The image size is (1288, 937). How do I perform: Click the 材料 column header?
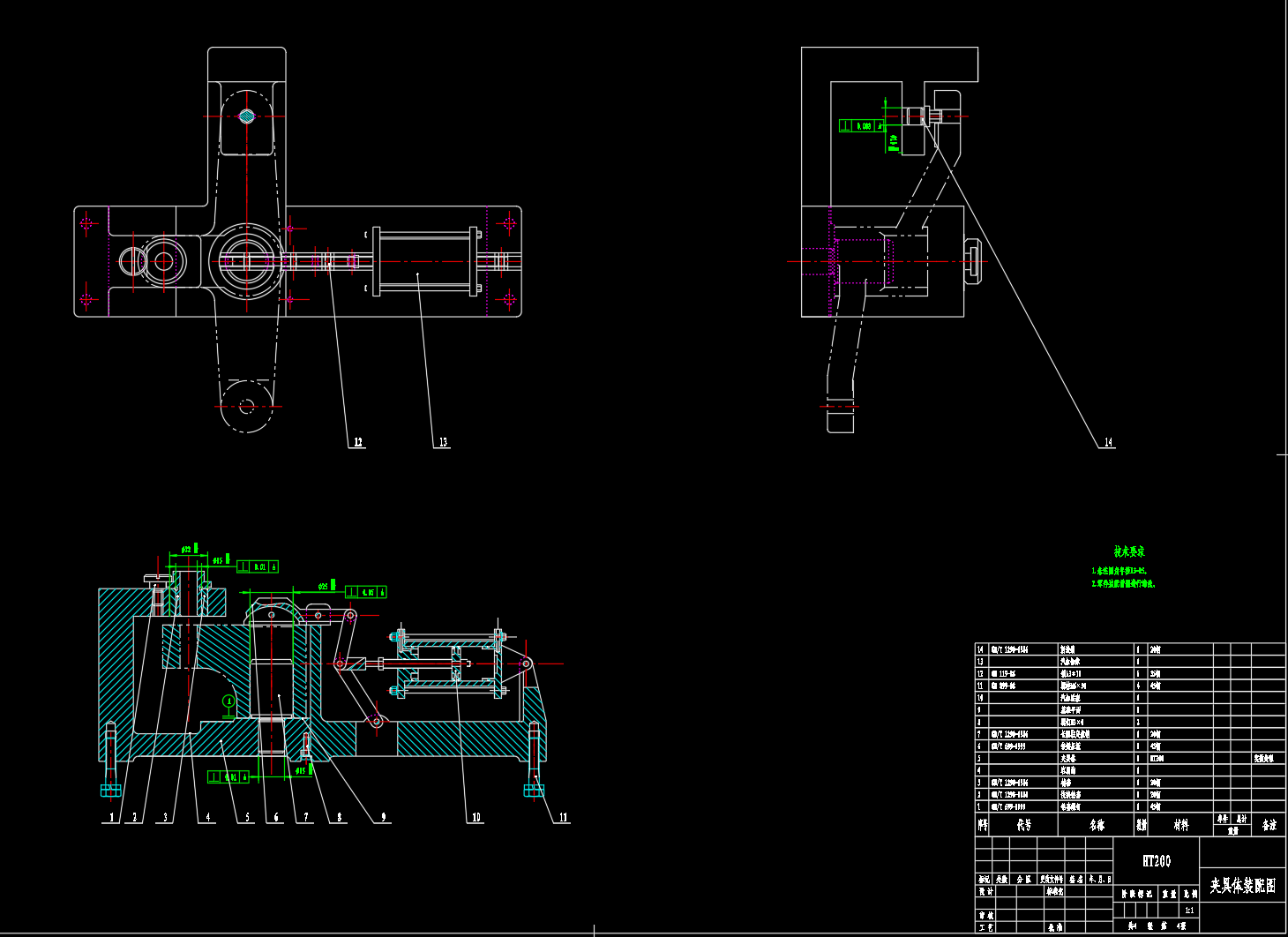(x=1181, y=825)
